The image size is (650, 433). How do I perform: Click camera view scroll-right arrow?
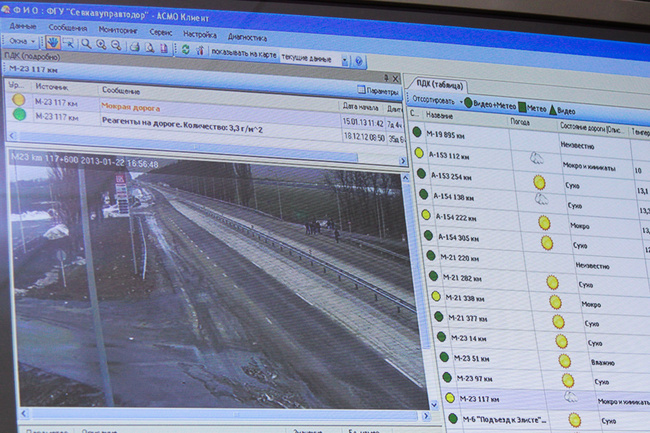[425, 416]
